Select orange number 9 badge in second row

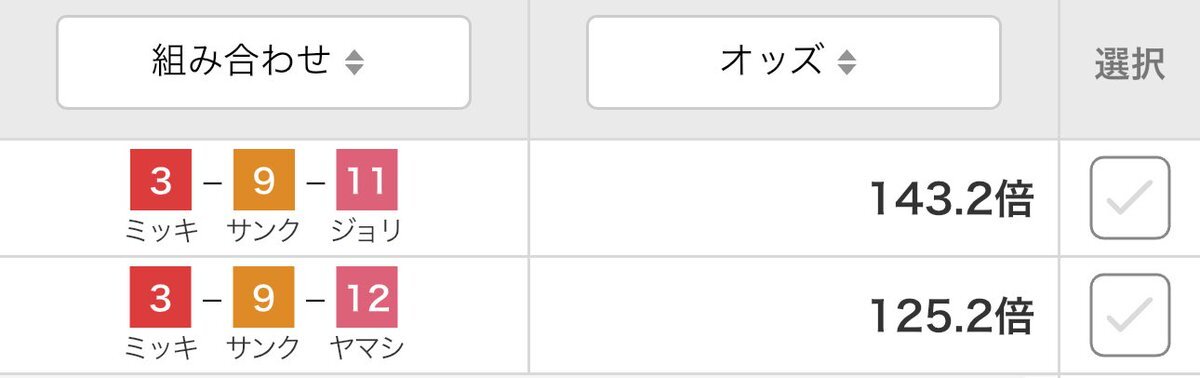pyautogui.click(x=264, y=298)
